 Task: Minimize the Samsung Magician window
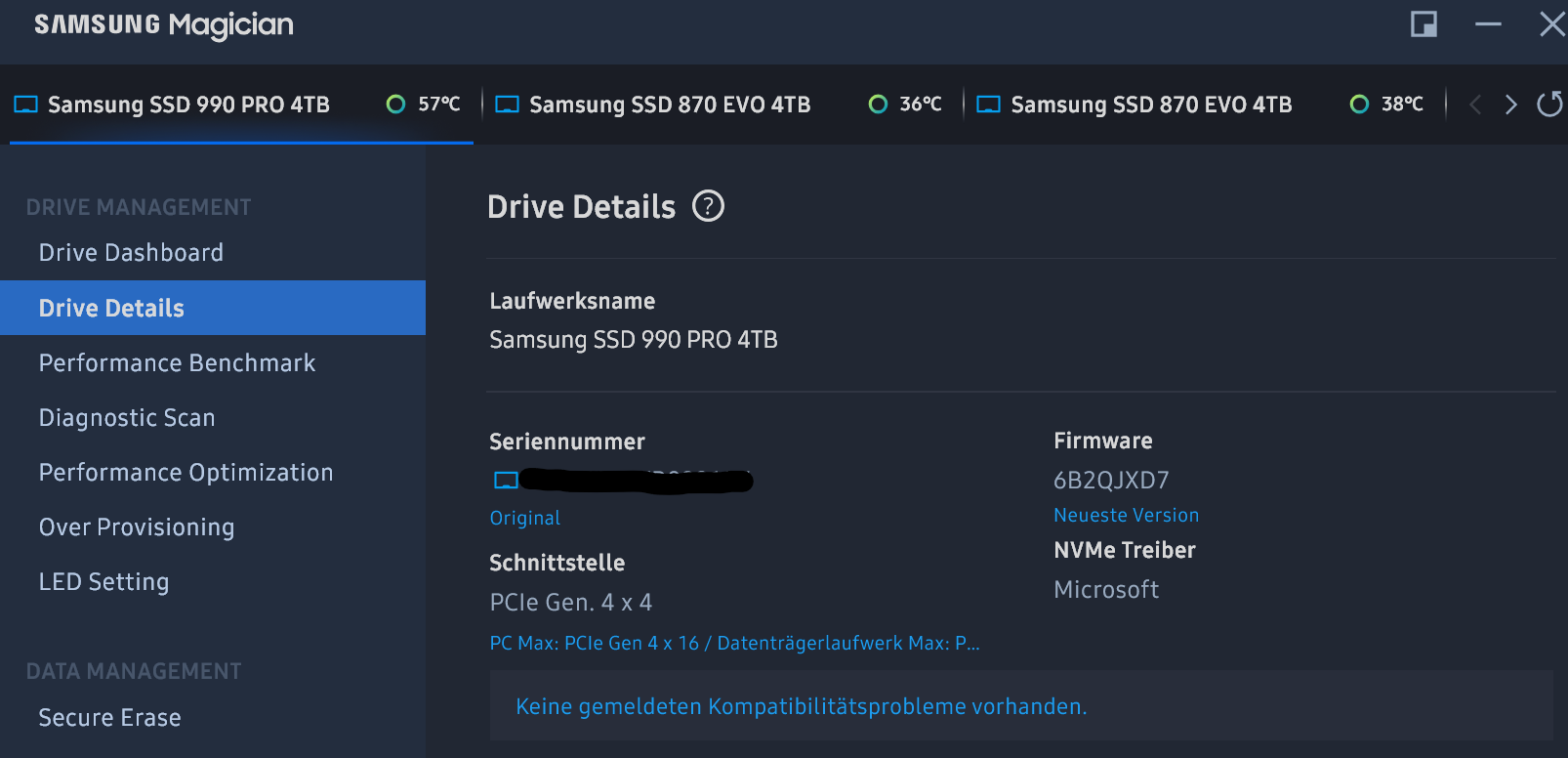click(x=1488, y=23)
